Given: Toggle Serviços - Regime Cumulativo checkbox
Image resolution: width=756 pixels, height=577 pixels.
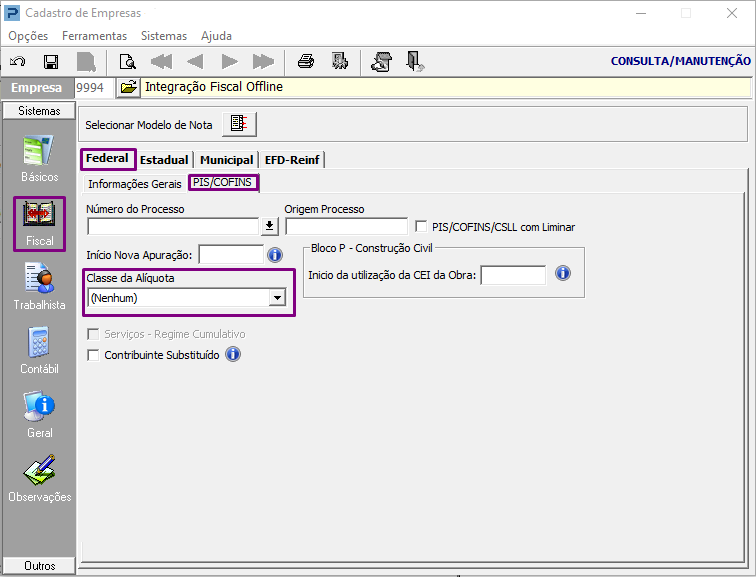Looking at the screenshot, I should (x=93, y=334).
